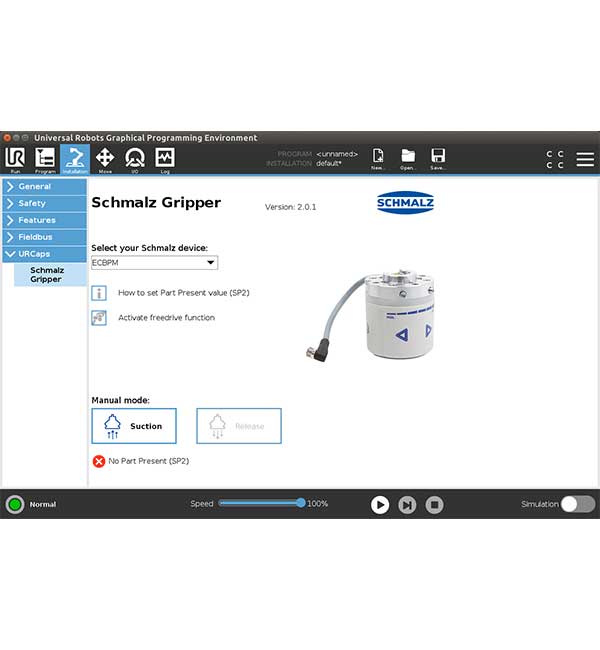Image resolution: width=600 pixels, height=650 pixels.
Task: Click the four-C checksum icon
Action: pos(555,159)
